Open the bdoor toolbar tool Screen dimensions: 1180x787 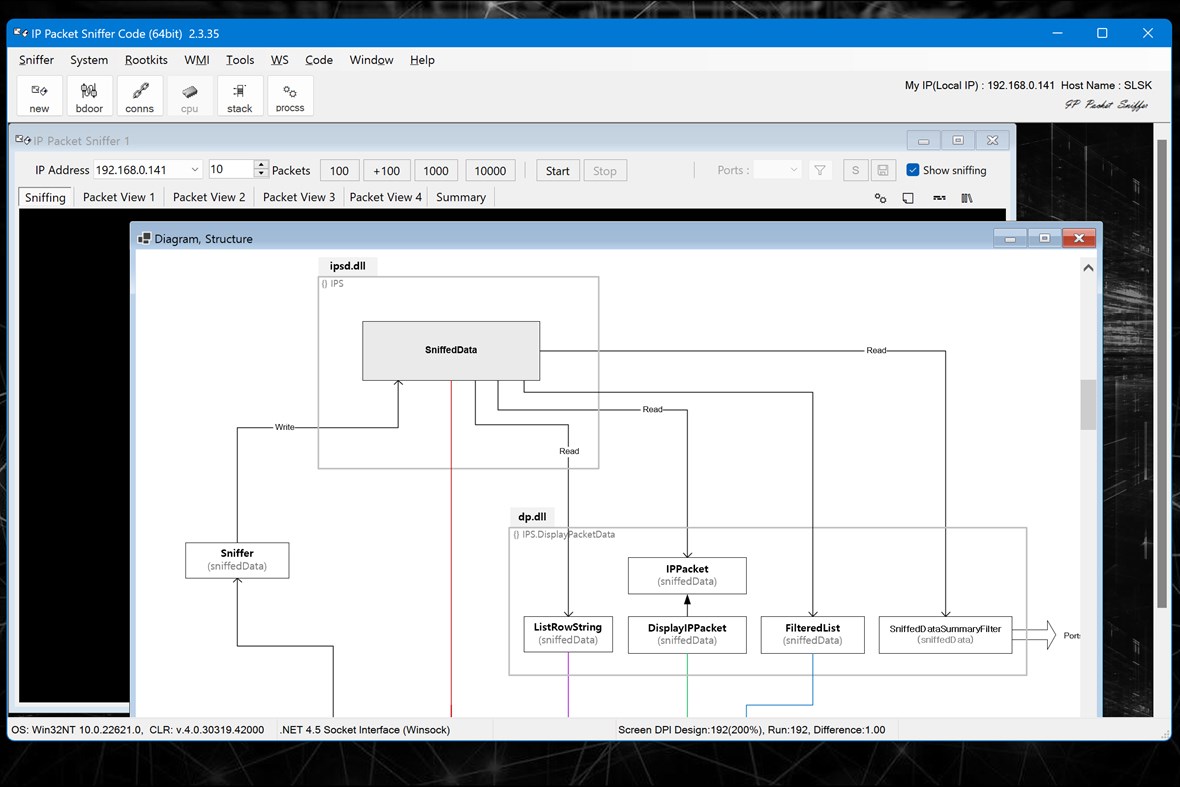[90, 96]
